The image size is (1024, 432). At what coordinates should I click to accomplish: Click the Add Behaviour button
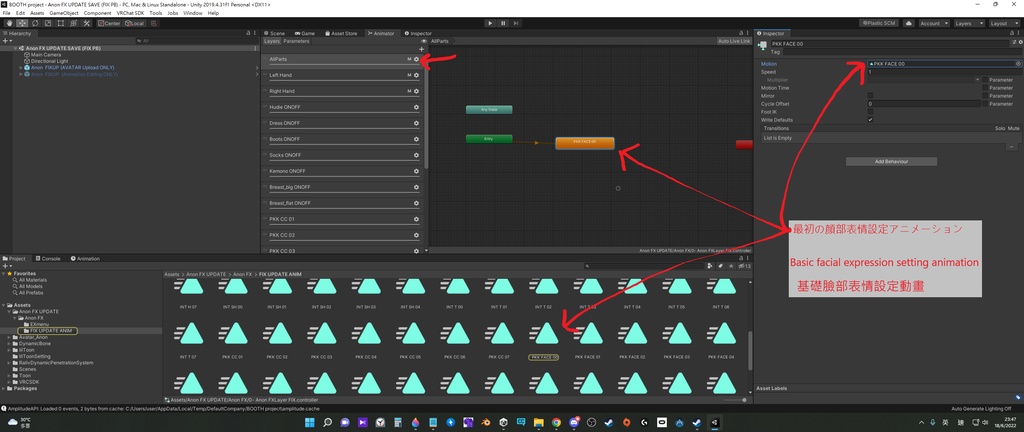tap(891, 161)
